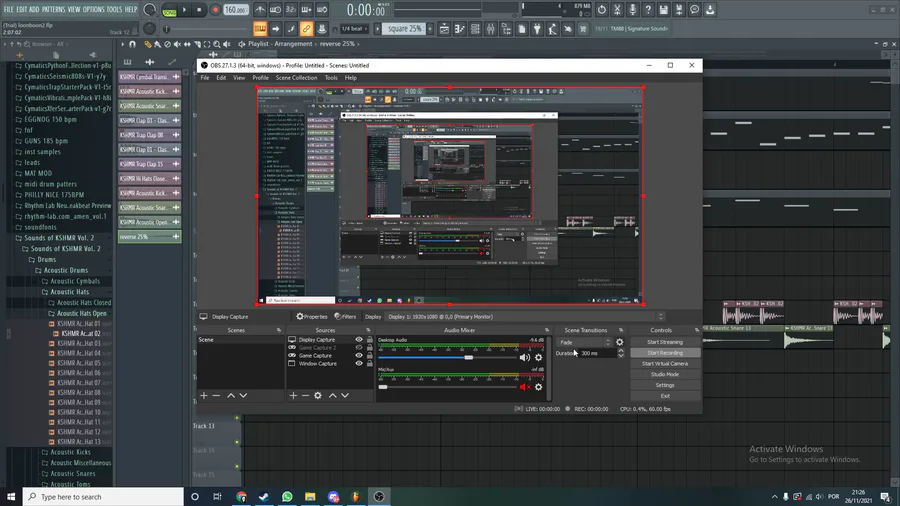Screen dimensions: 900x506
Task: Open Desktop Audio gear settings
Action: (538, 357)
